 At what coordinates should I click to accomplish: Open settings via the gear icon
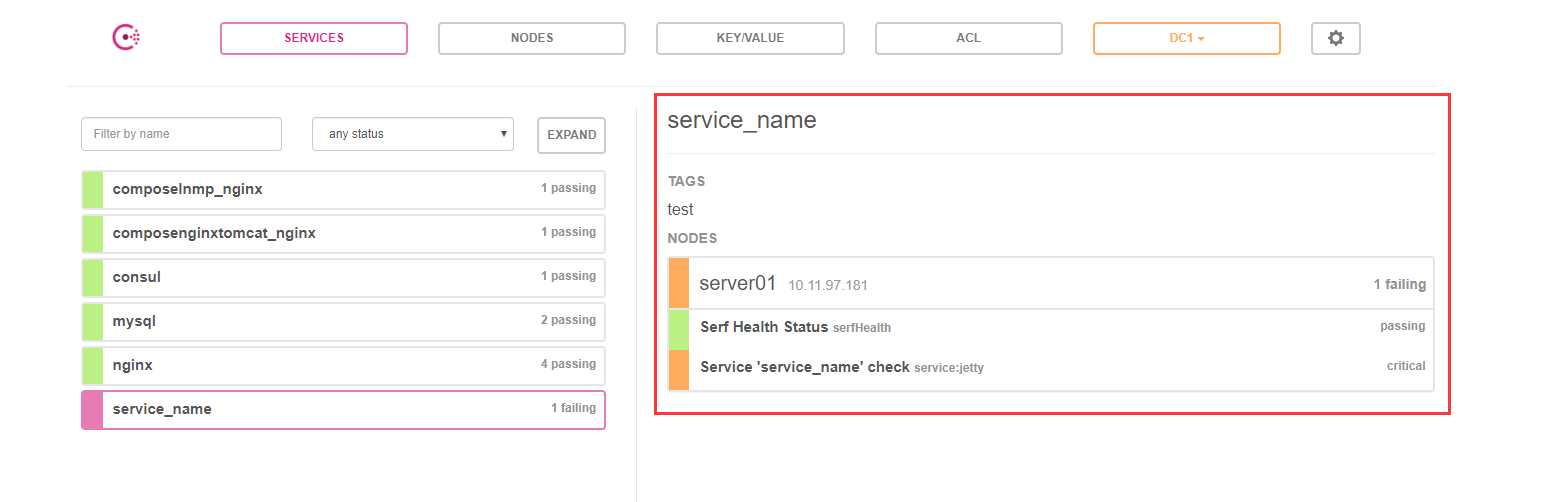pos(1335,38)
